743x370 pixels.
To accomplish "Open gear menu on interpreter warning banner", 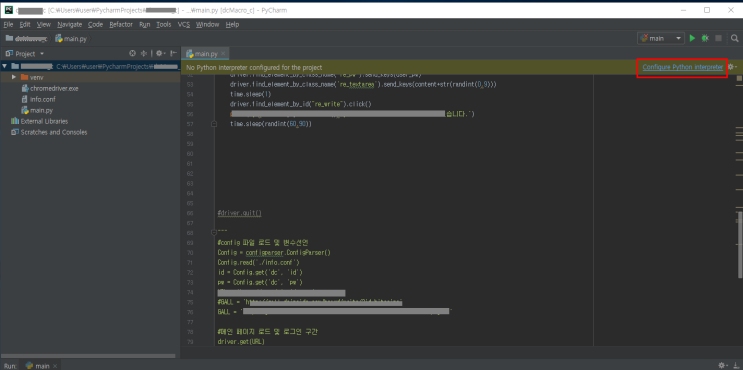I will (732, 67).
